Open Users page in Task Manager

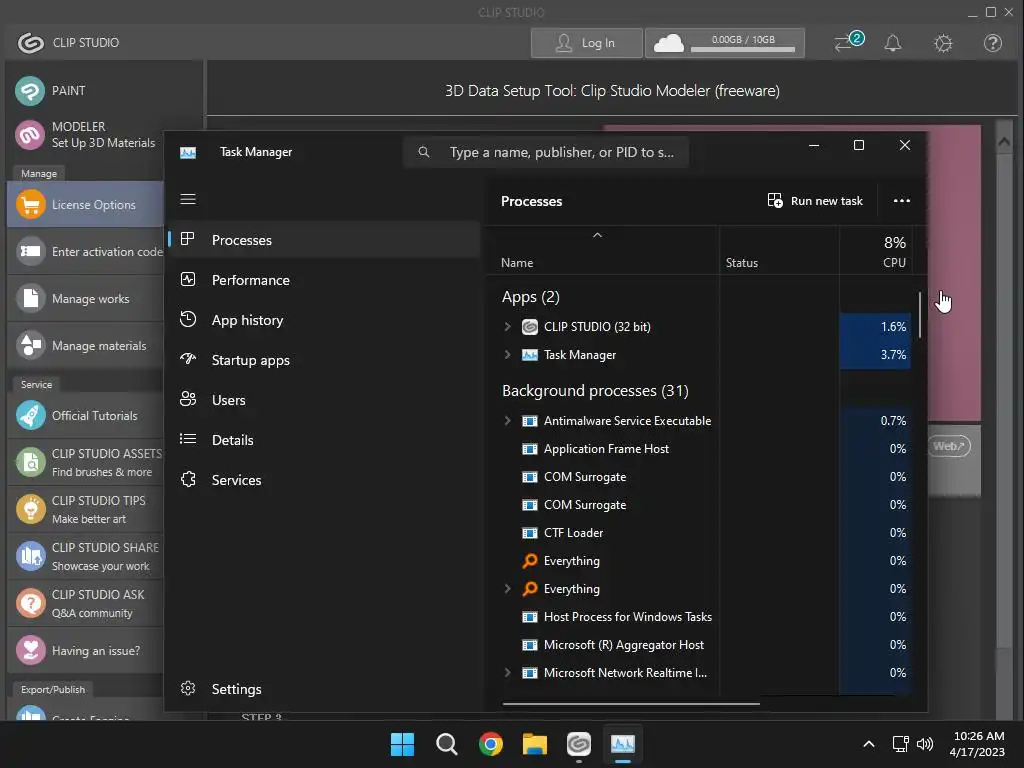click(324, 400)
